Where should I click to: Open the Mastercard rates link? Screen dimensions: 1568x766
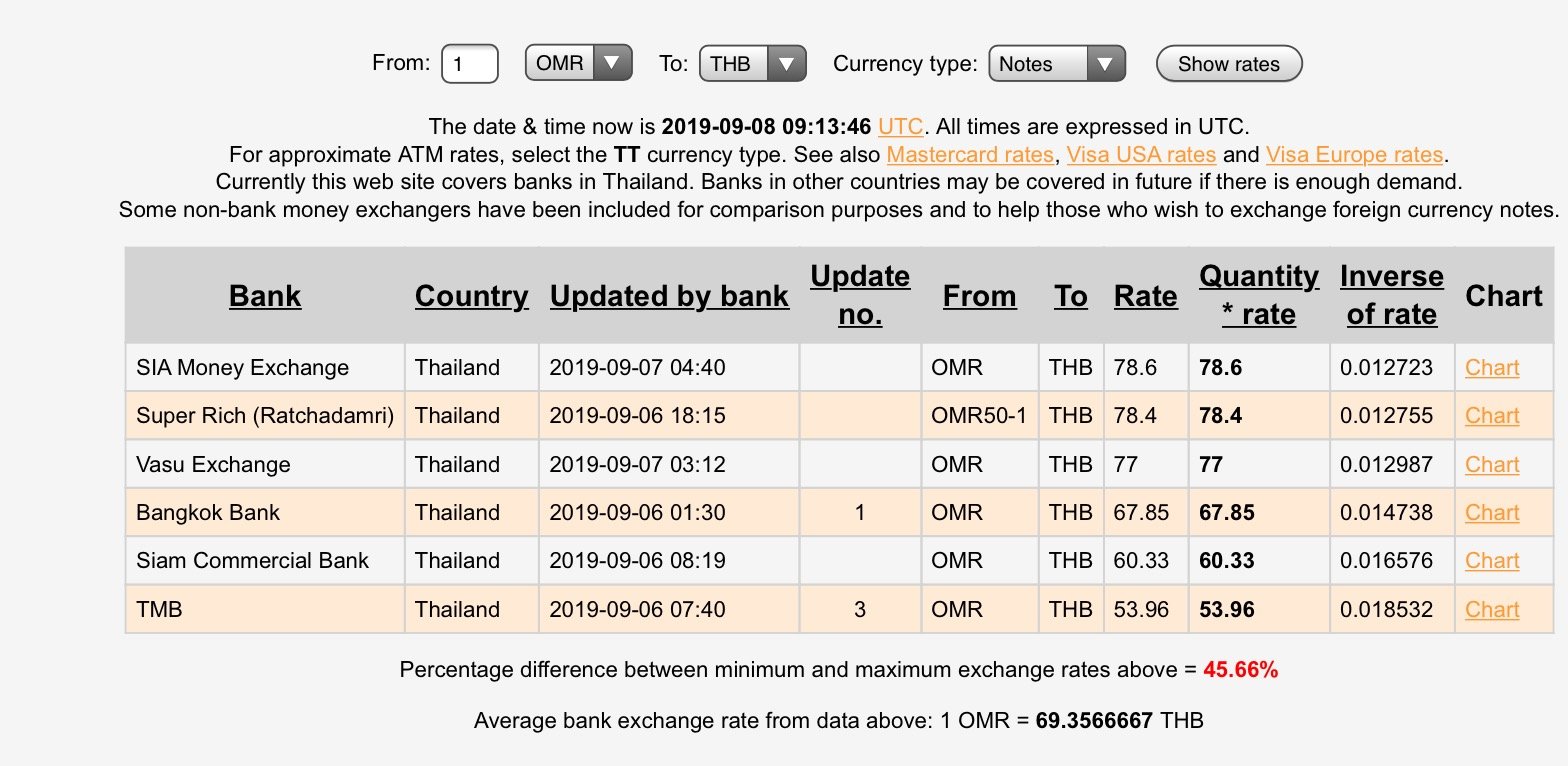click(x=970, y=155)
